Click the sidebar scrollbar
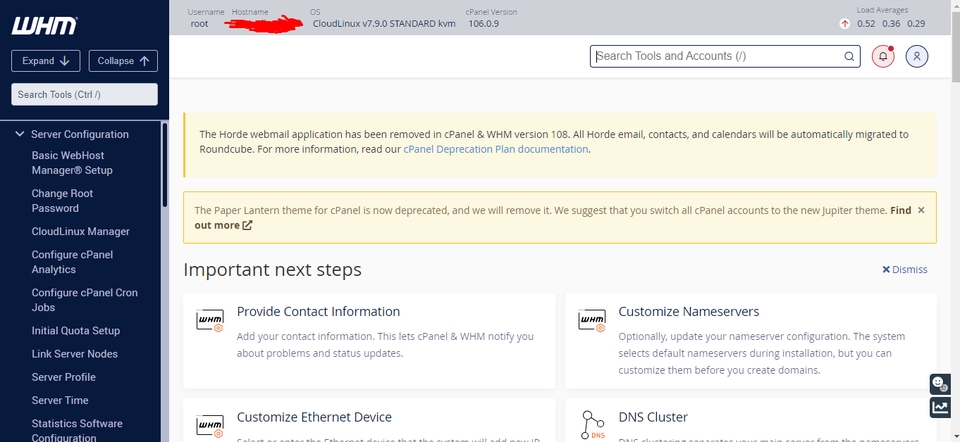This screenshot has width=960, height=442. point(164,165)
